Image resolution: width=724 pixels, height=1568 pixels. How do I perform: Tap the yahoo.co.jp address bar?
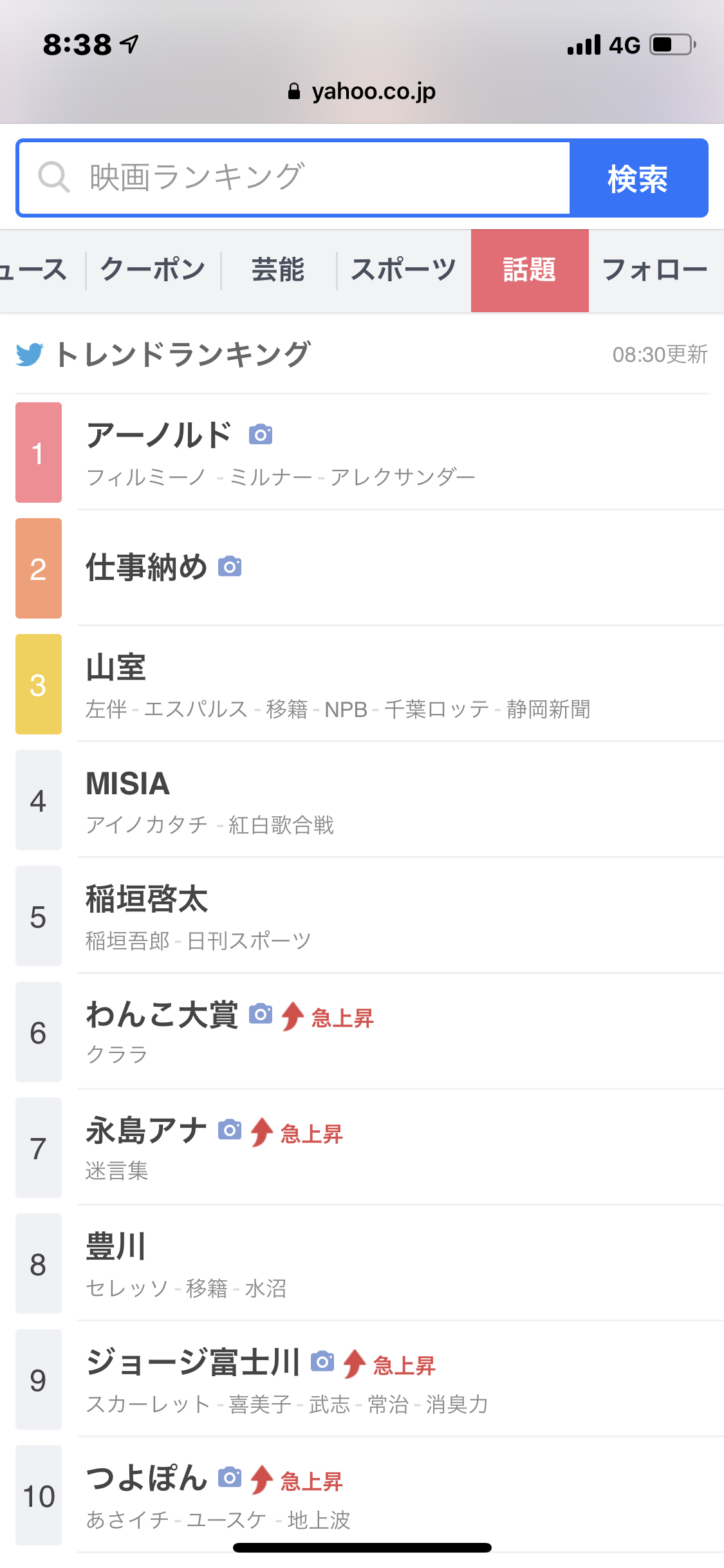[x=373, y=91]
